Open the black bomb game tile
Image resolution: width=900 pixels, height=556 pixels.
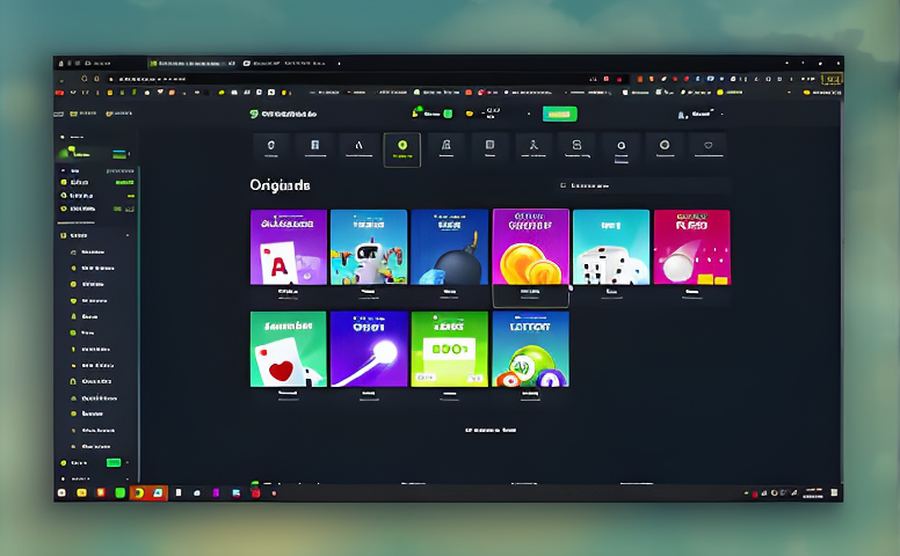pos(449,247)
